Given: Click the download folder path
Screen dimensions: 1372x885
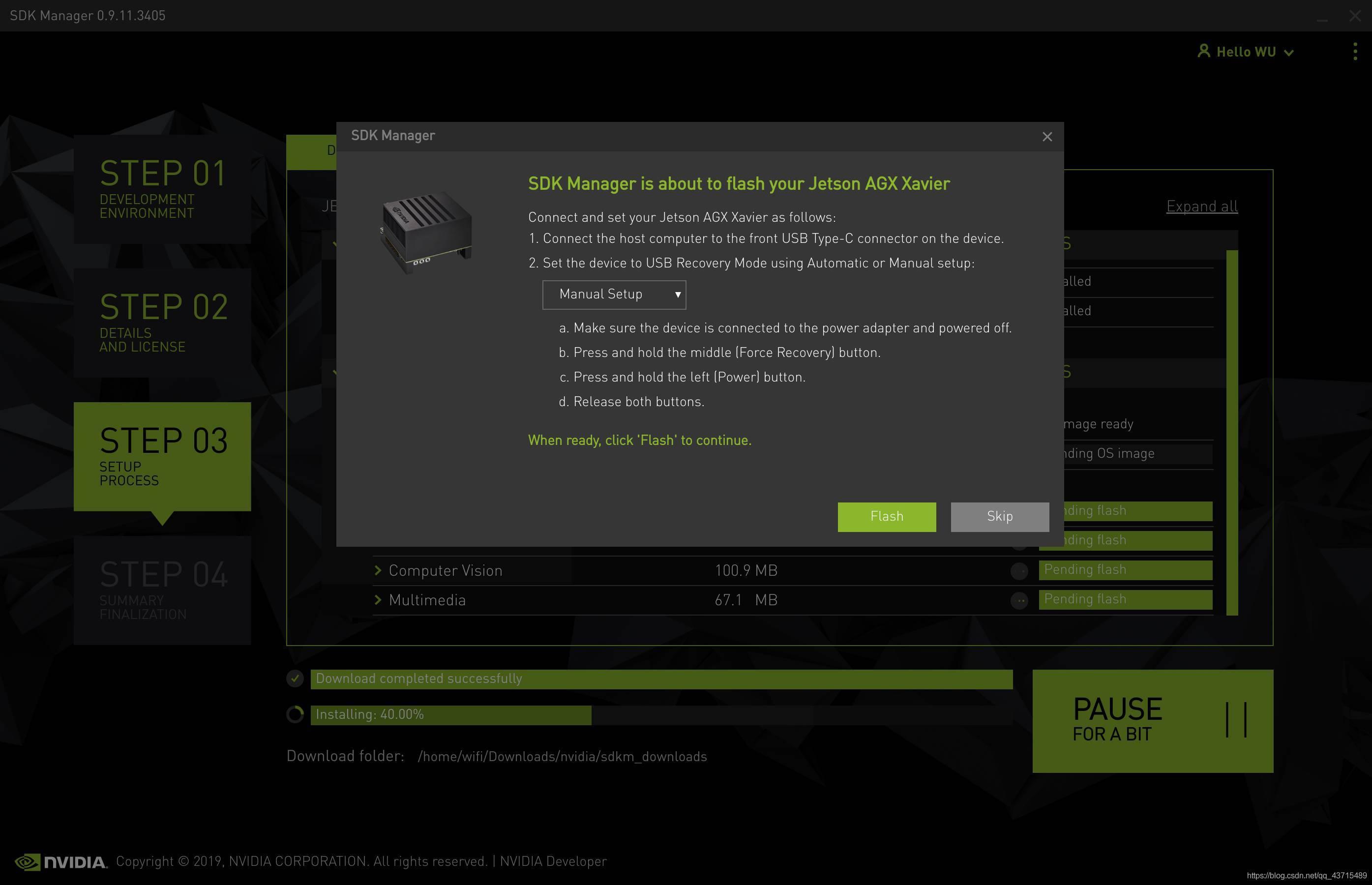Looking at the screenshot, I should pyautogui.click(x=562, y=757).
